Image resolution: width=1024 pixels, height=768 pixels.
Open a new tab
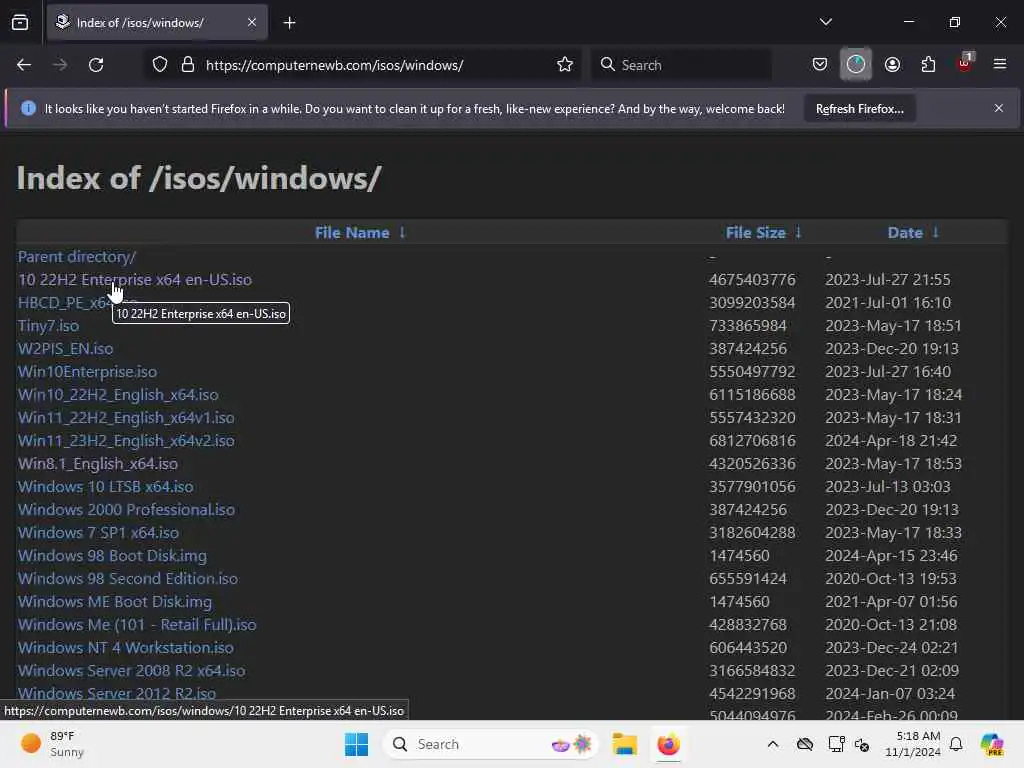[289, 23]
